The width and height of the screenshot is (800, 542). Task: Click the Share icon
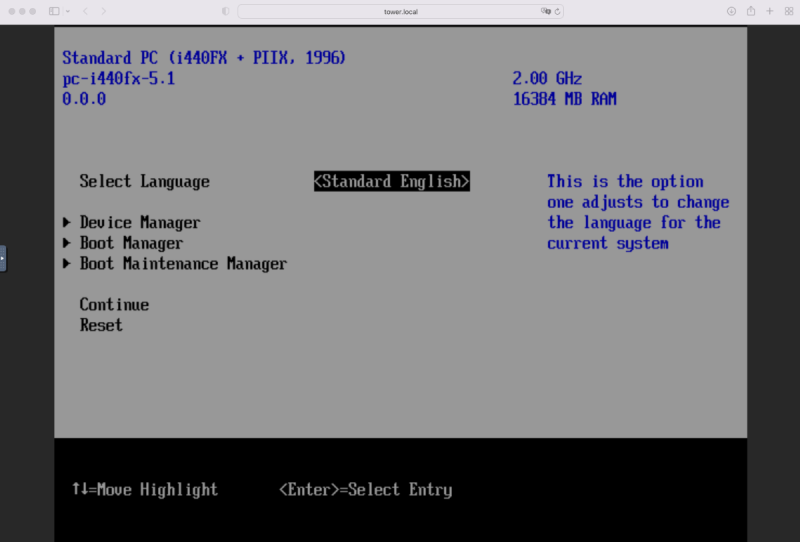pos(750,11)
